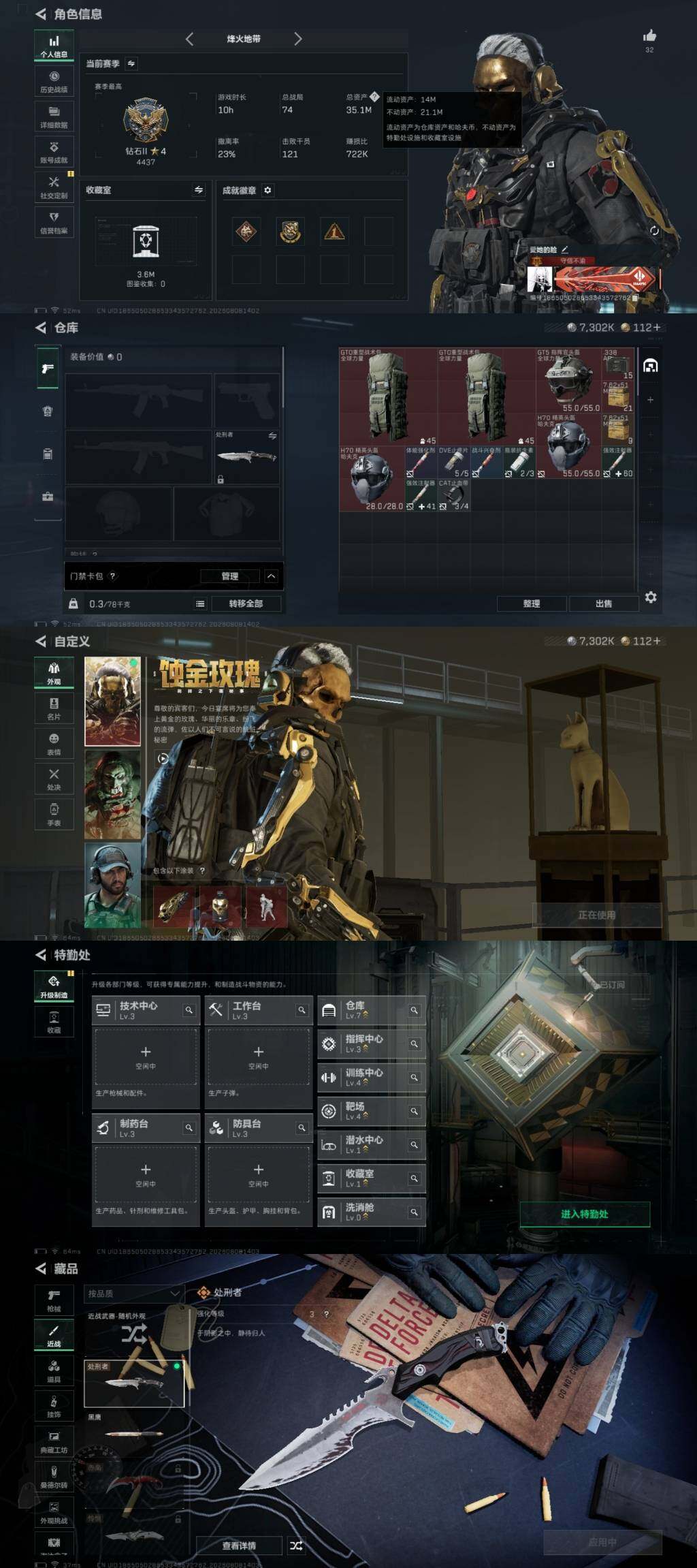
Task: Click the 门禁卡包 help question mark
Action: [113, 576]
